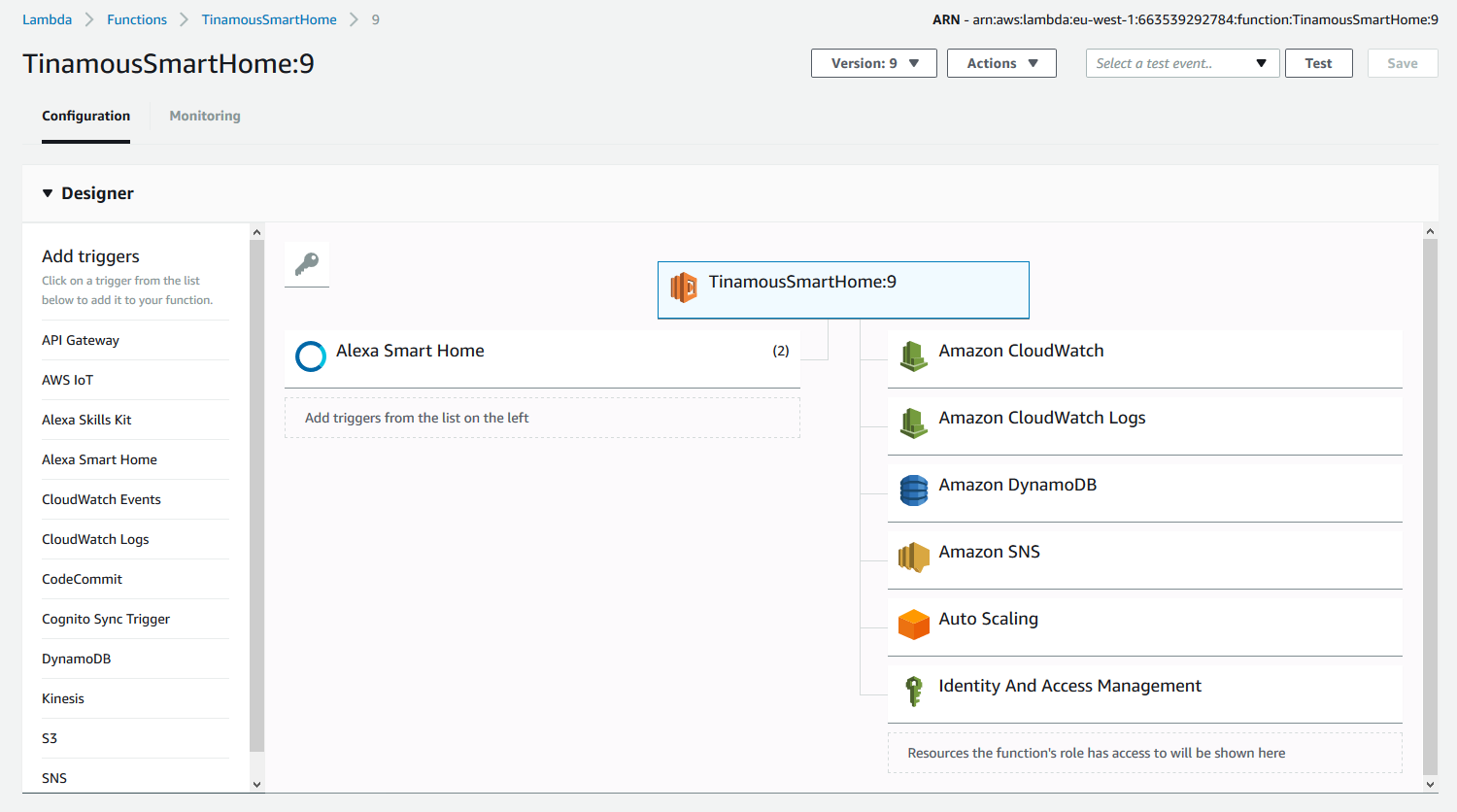Open the Version: 9 dropdown
The height and width of the screenshot is (812, 1457).
[873, 63]
